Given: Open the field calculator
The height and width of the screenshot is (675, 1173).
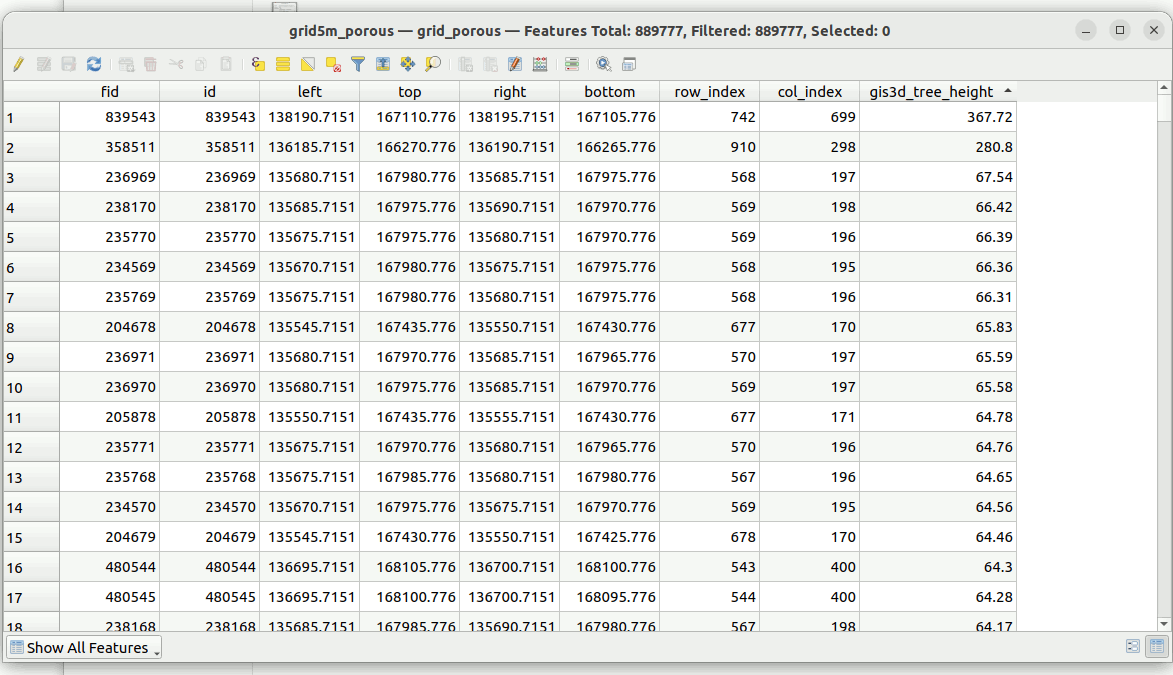Looking at the screenshot, I should 540,64.
